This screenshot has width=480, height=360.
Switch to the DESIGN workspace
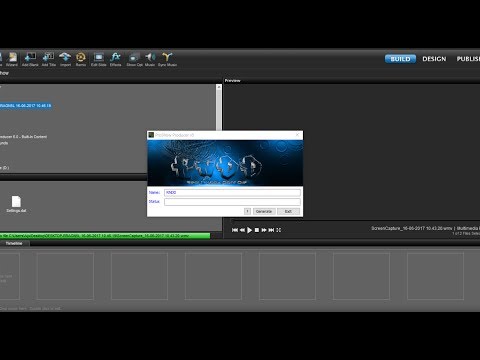(434, 59)
